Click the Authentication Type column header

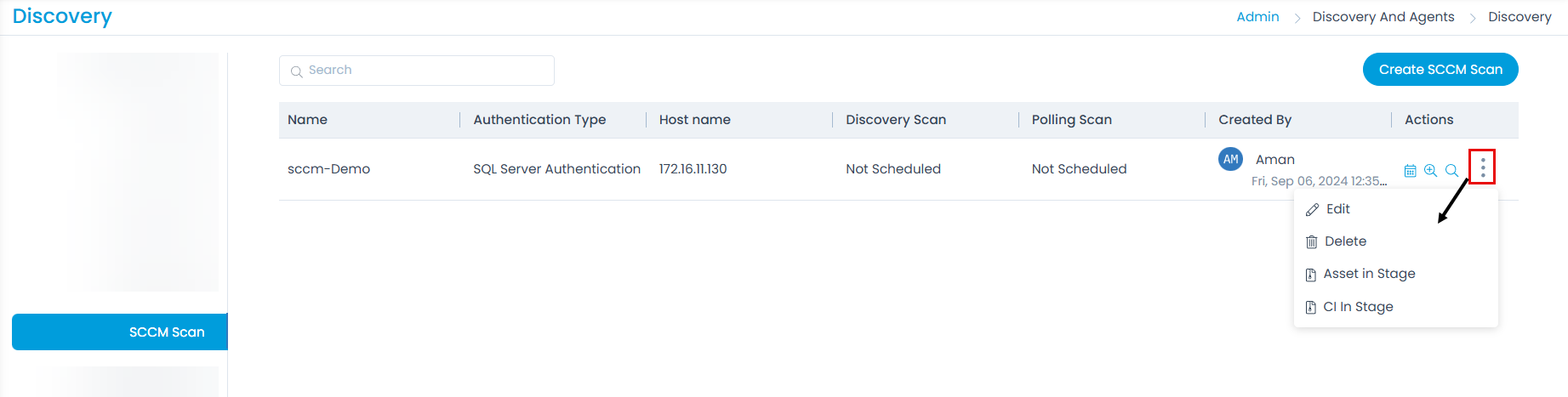pyautogui.click(x=539, y=120)
